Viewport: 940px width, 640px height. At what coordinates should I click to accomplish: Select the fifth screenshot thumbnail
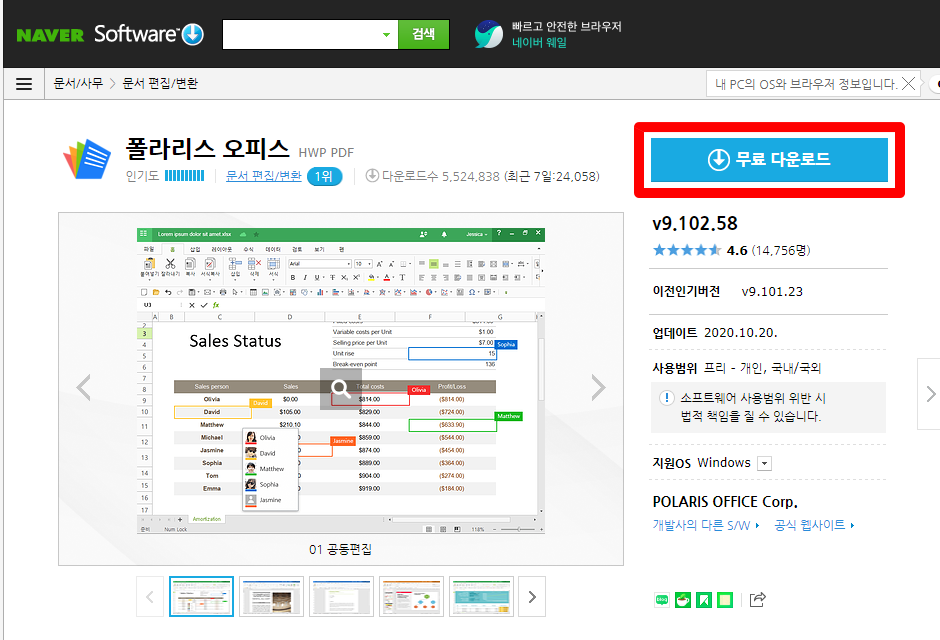[481, 596]
